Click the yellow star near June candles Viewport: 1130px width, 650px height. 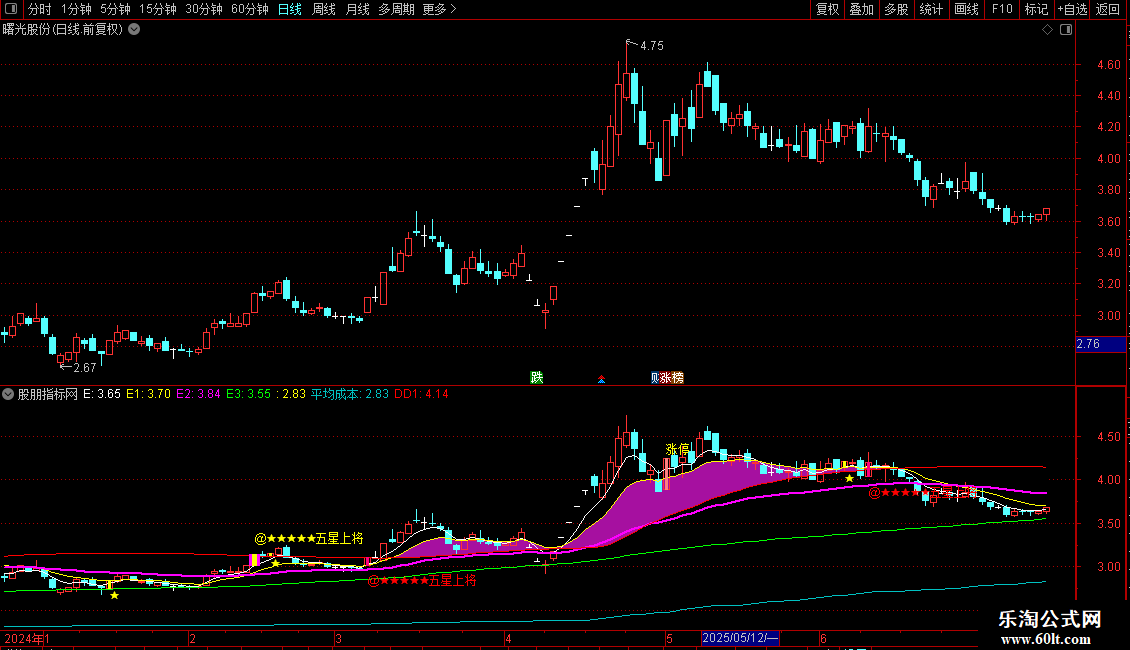click(x=850, y=478)
